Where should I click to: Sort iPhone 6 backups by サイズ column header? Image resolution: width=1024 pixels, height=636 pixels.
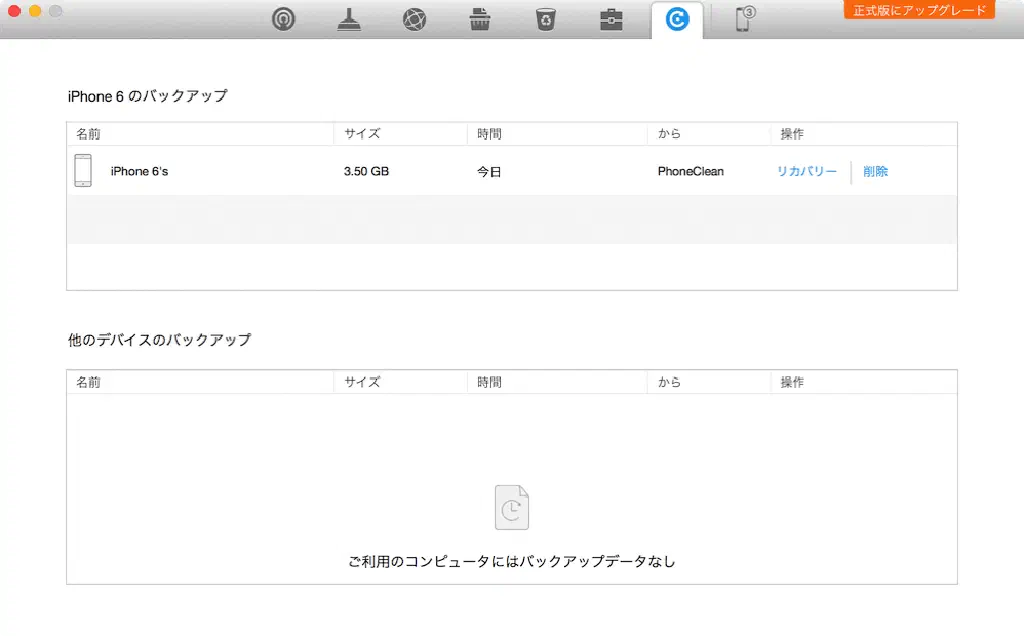coord(362,134)
